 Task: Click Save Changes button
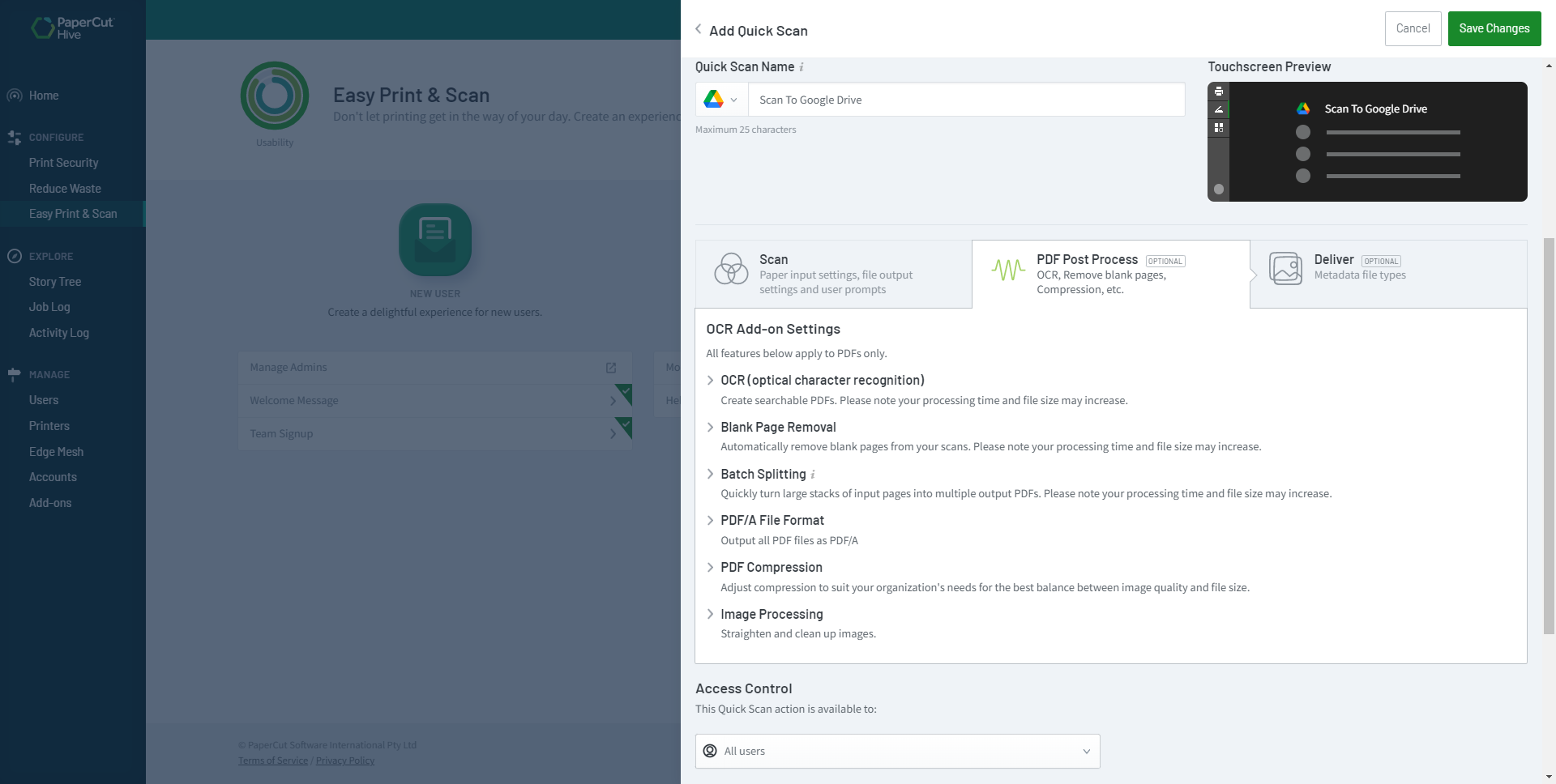pyautogui.click(x=1494, y=28)
